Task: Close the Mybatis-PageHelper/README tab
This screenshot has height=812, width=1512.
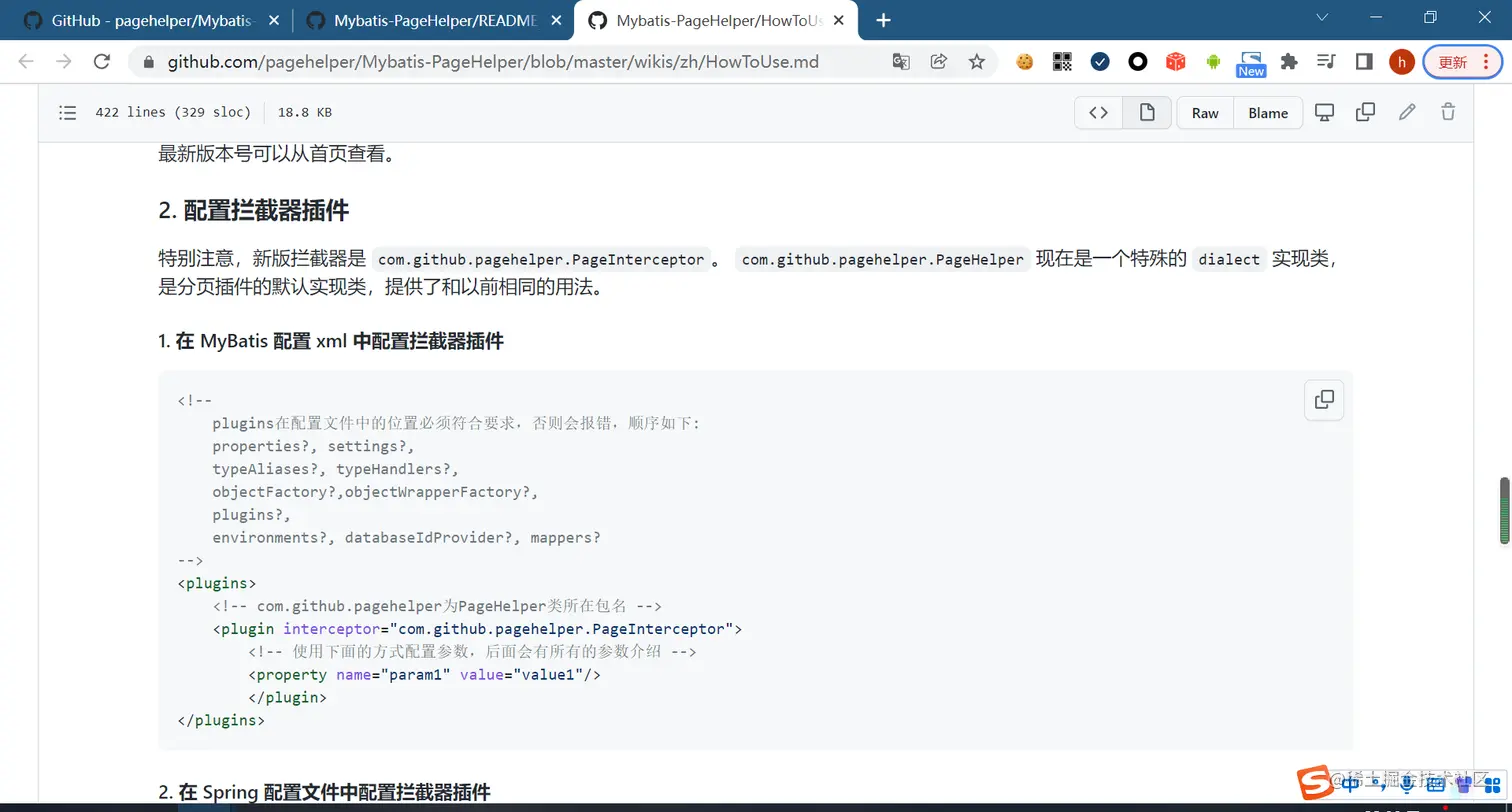Action: (x=556, y=20)
